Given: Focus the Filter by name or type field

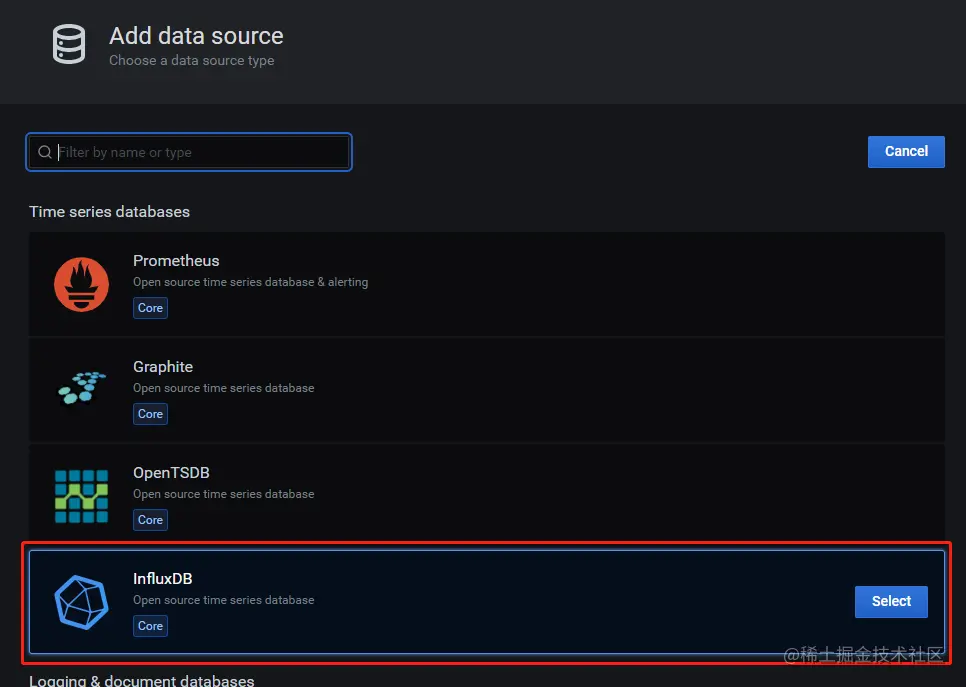Looking at the screenshot, I should 200,153.
